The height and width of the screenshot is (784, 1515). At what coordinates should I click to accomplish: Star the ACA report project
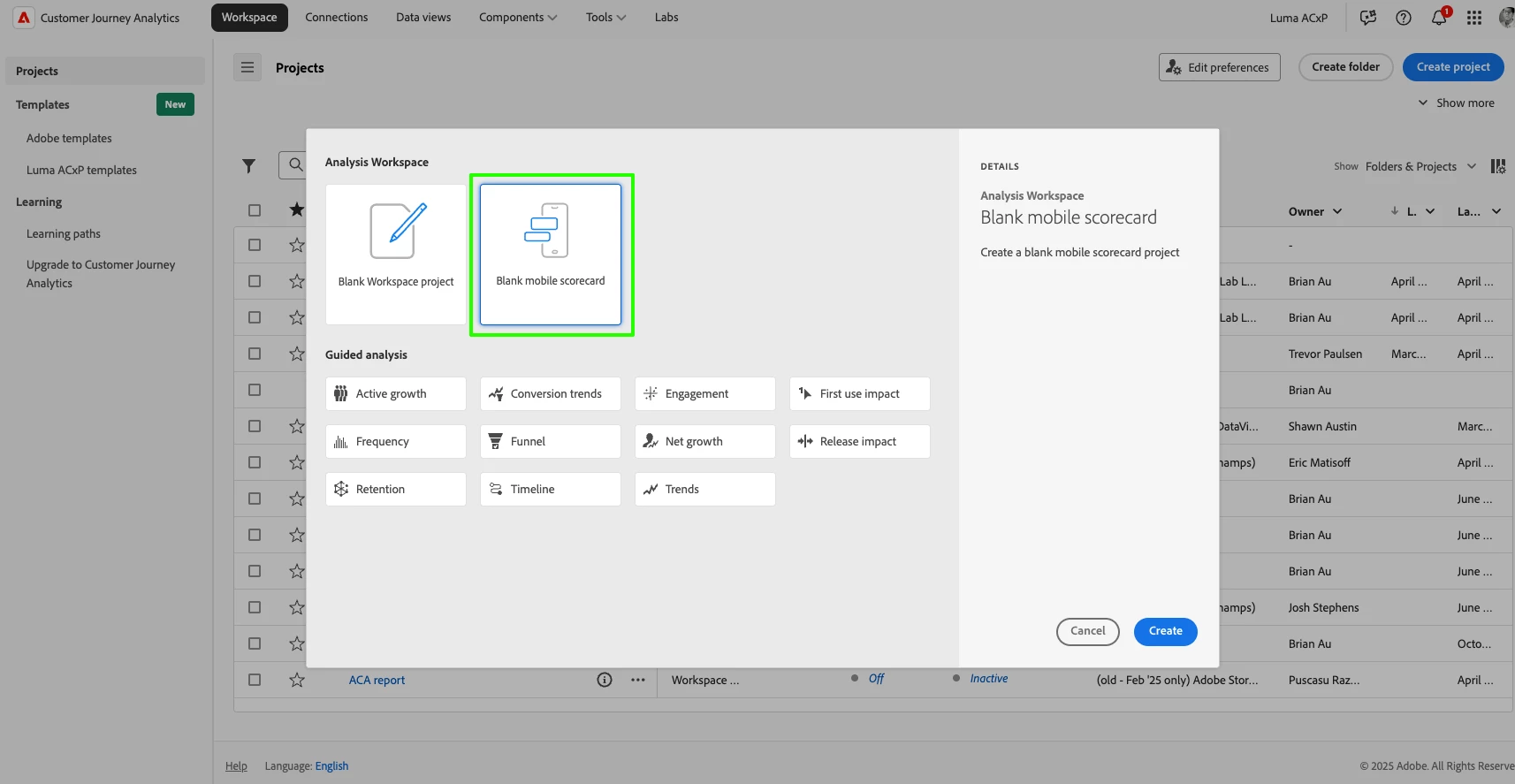(297, 680)
